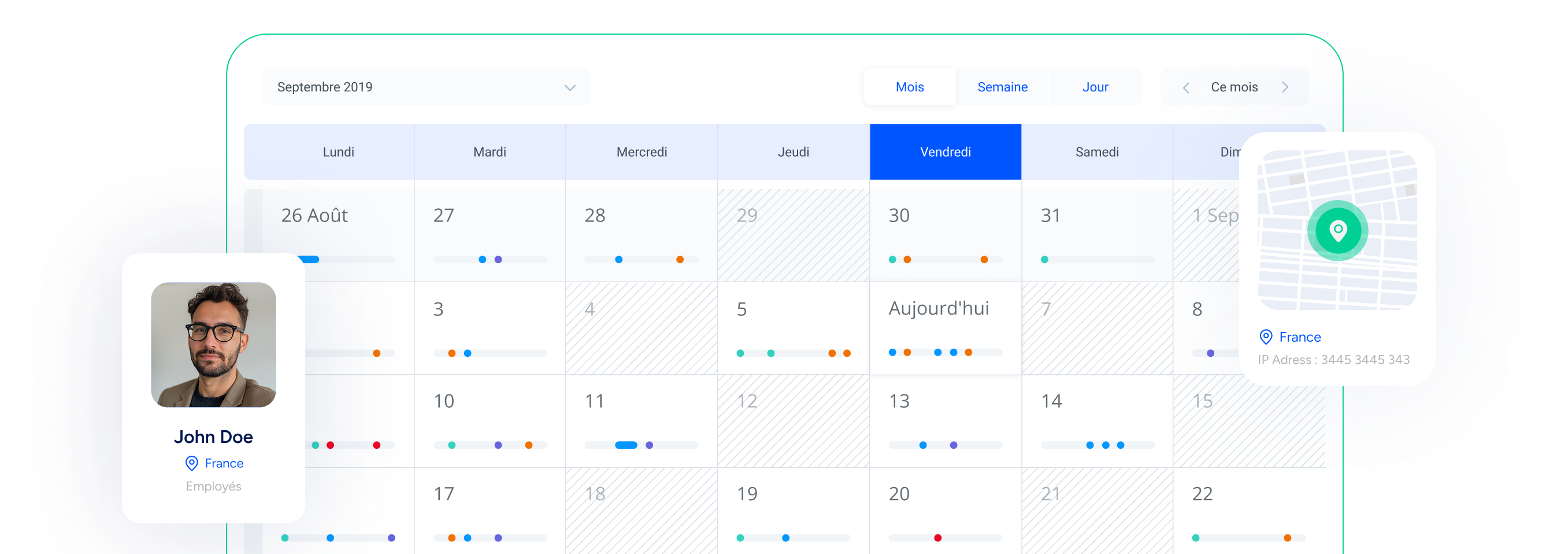Switch to the Jour view tab
The image size is (1568, 554).
tap(1095, 87)
